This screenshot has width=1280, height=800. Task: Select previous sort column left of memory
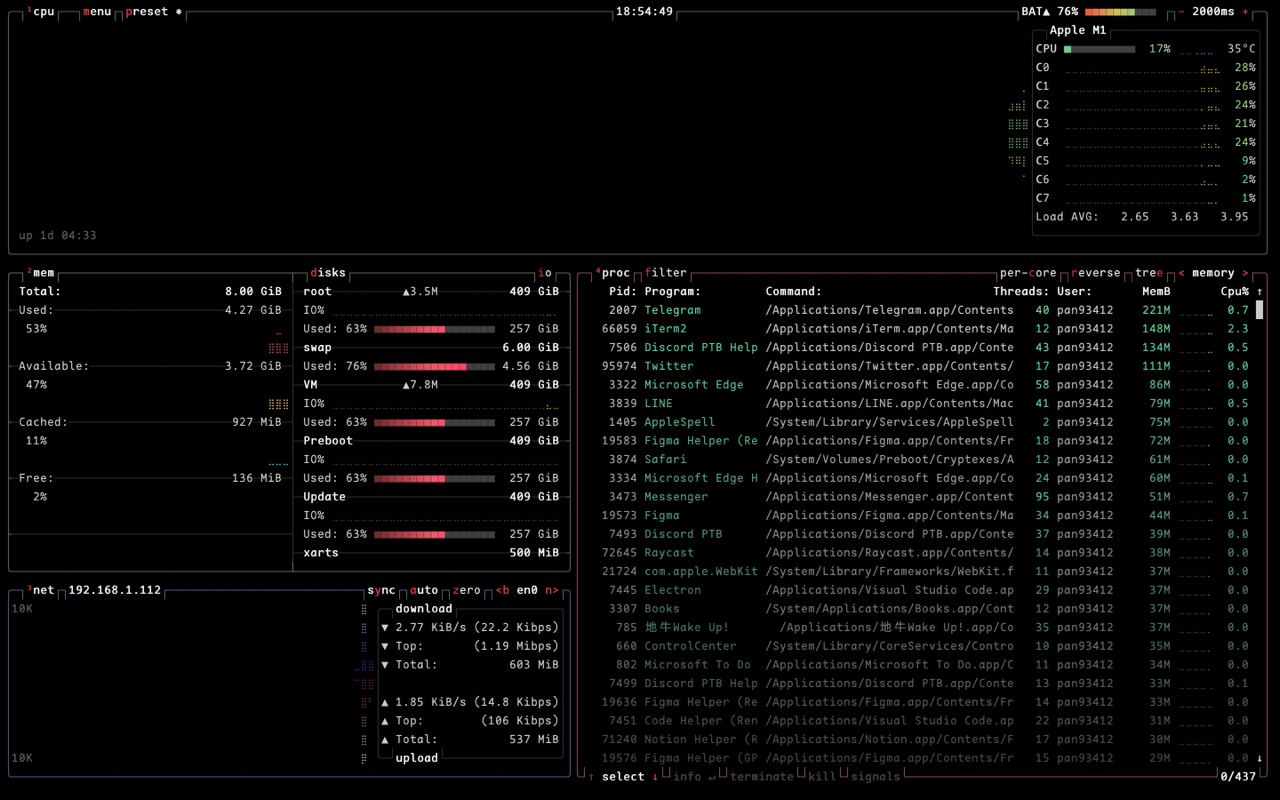click(1181, 273)
